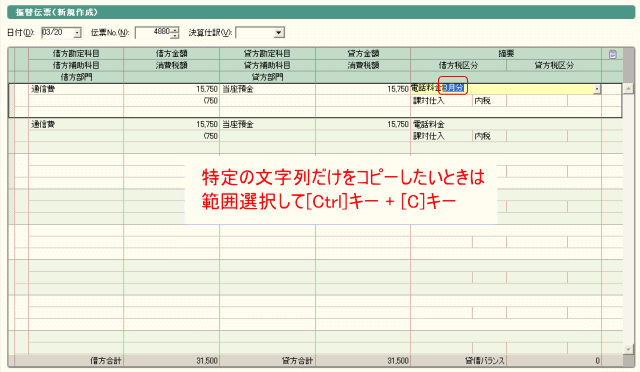The image size is (640, 372).
Task: Select the second row's 通信費 debit account cell
Action: pos(76,125)
